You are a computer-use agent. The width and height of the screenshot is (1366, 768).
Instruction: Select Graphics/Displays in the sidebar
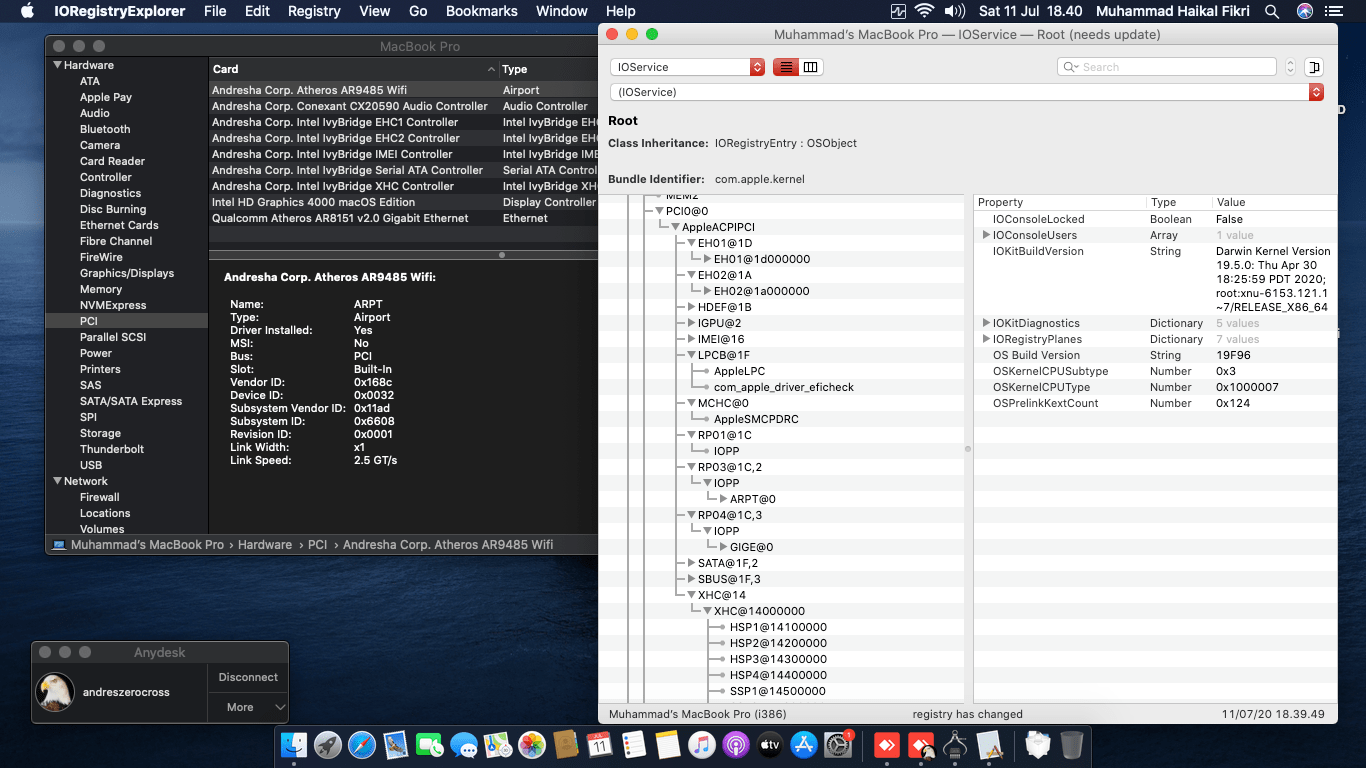pyautogui.click(x=127, y=273)
